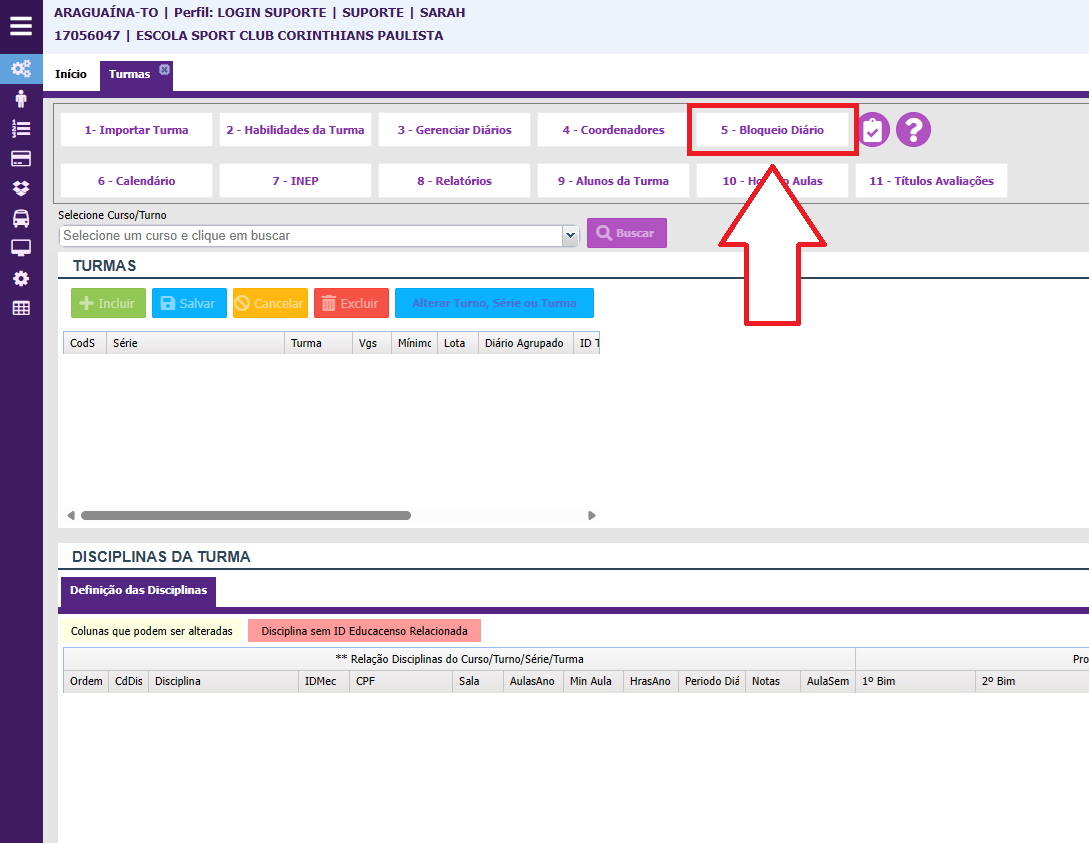
Task: Click the Turmas grid horizontal scrollbar
Action: 245,516
